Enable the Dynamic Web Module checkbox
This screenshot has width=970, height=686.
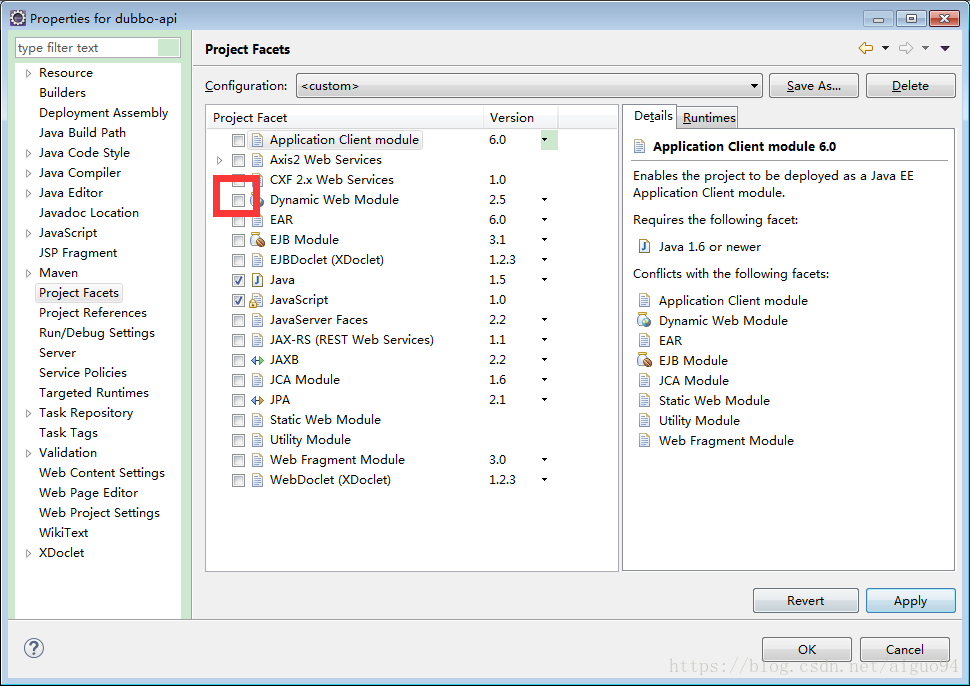click(x=238, y=200)
